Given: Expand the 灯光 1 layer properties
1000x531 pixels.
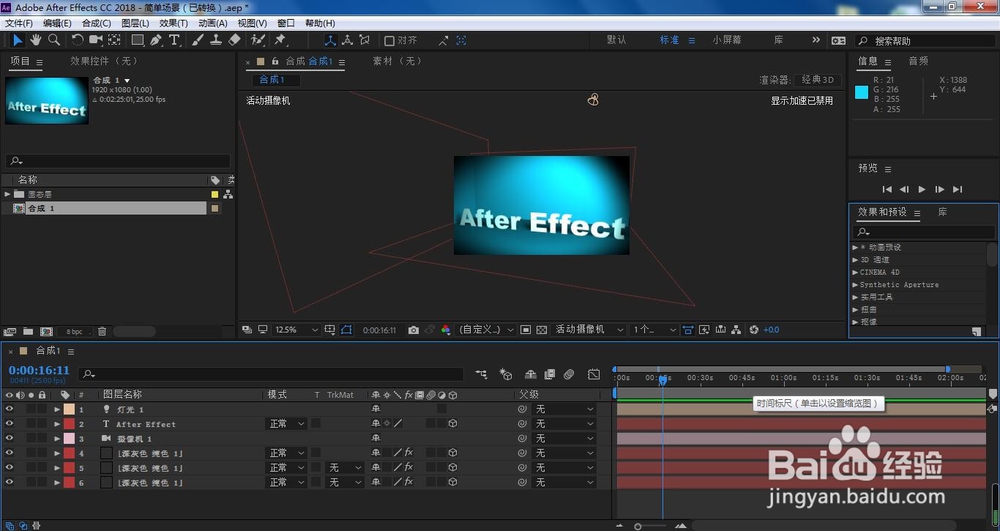Looking at the screenshot, I should tap(57, 409).
